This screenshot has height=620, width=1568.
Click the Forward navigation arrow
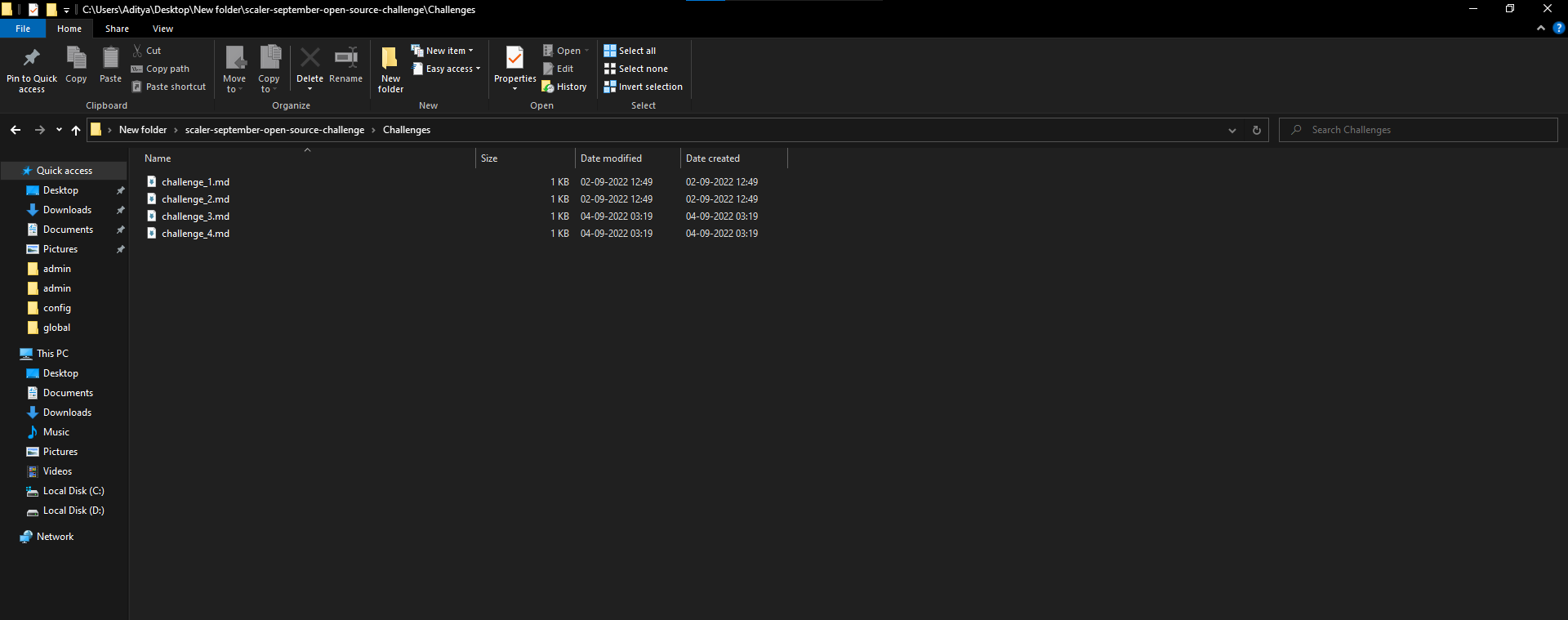39,130
